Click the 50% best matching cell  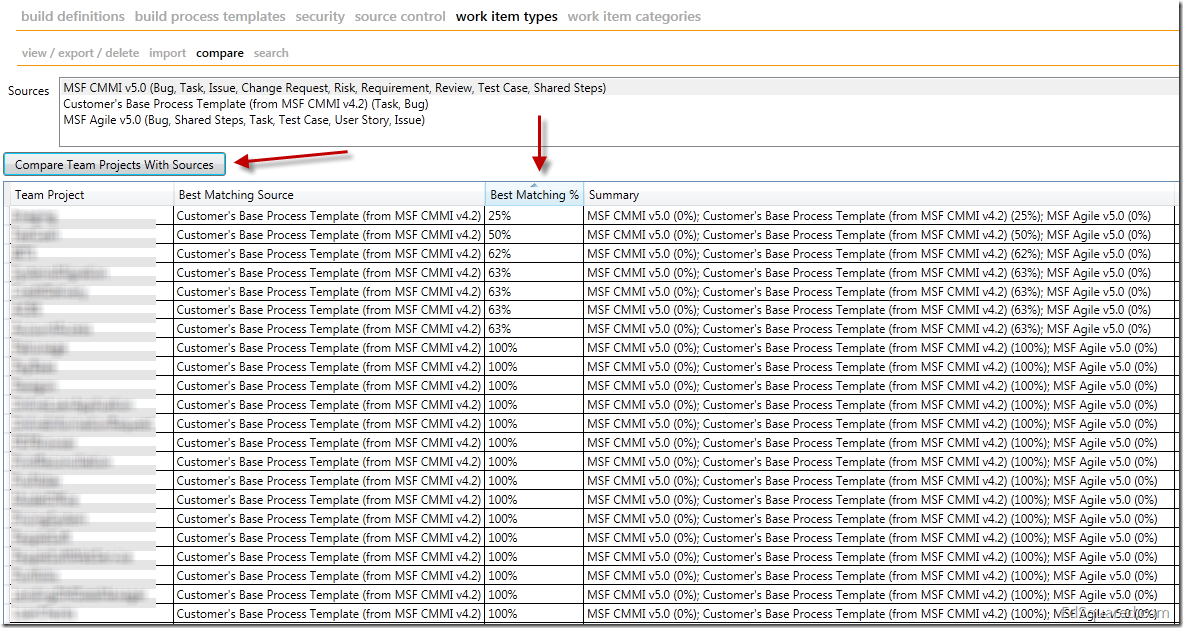pos(534,235)
